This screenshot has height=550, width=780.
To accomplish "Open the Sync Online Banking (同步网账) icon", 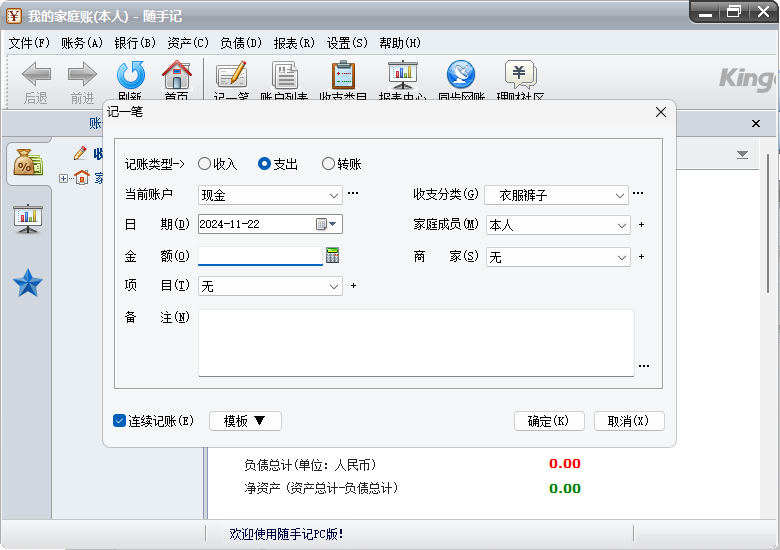I will 461,78.
